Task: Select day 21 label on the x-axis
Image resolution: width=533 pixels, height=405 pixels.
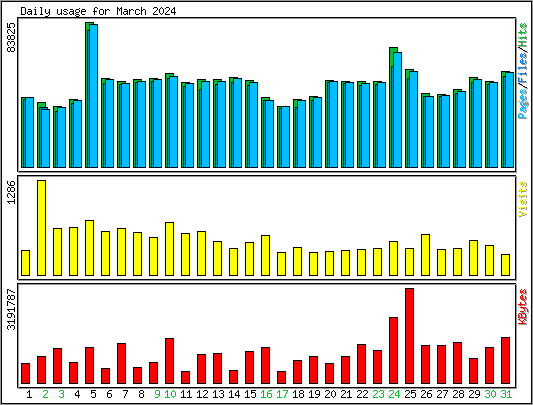Action: point(346,394)
